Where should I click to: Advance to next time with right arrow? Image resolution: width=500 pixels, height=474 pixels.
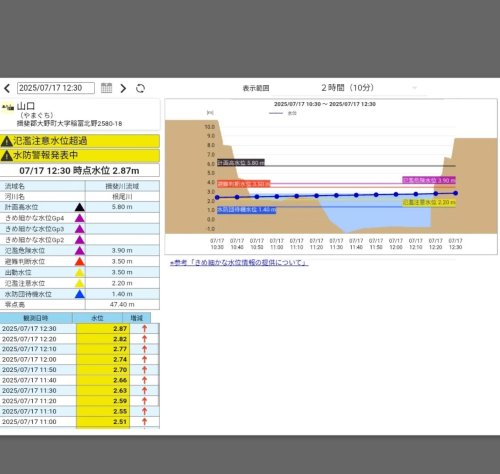tap(123, 88)
